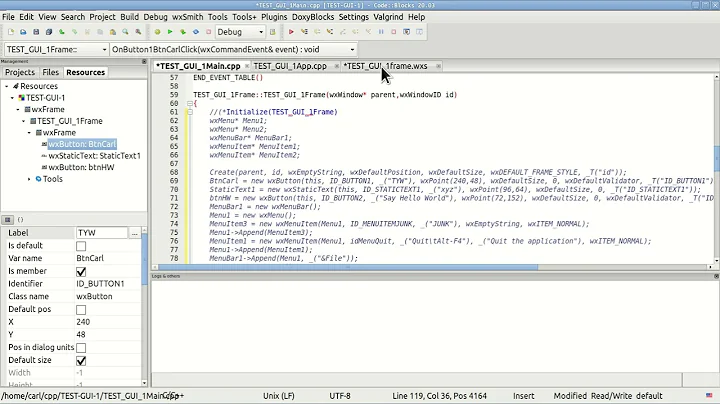Click the Build and run icon

183,32
